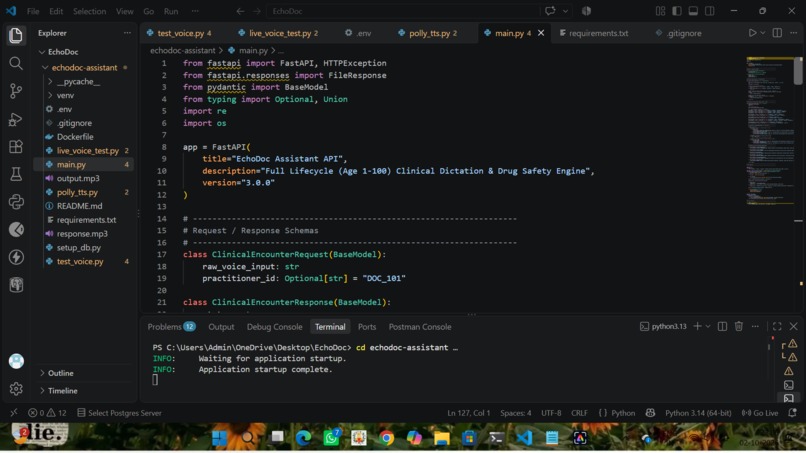
Task: Open the Explorer view in activity bar
Action: click(16, 35)
